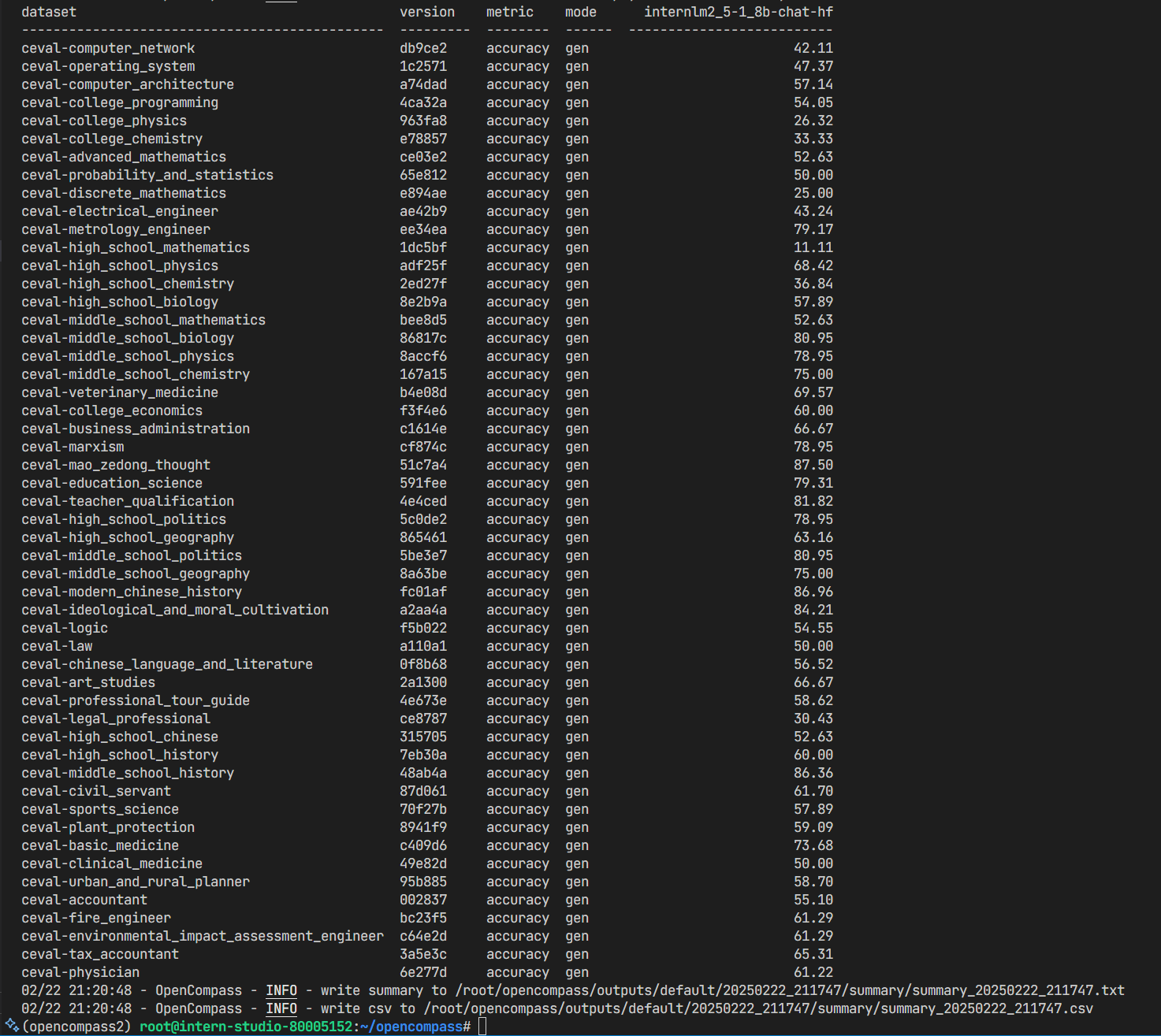The height and width of the screenshot is (1036, 1161).
Task: Click version hash '86817c'
Action: pos(423,338)
